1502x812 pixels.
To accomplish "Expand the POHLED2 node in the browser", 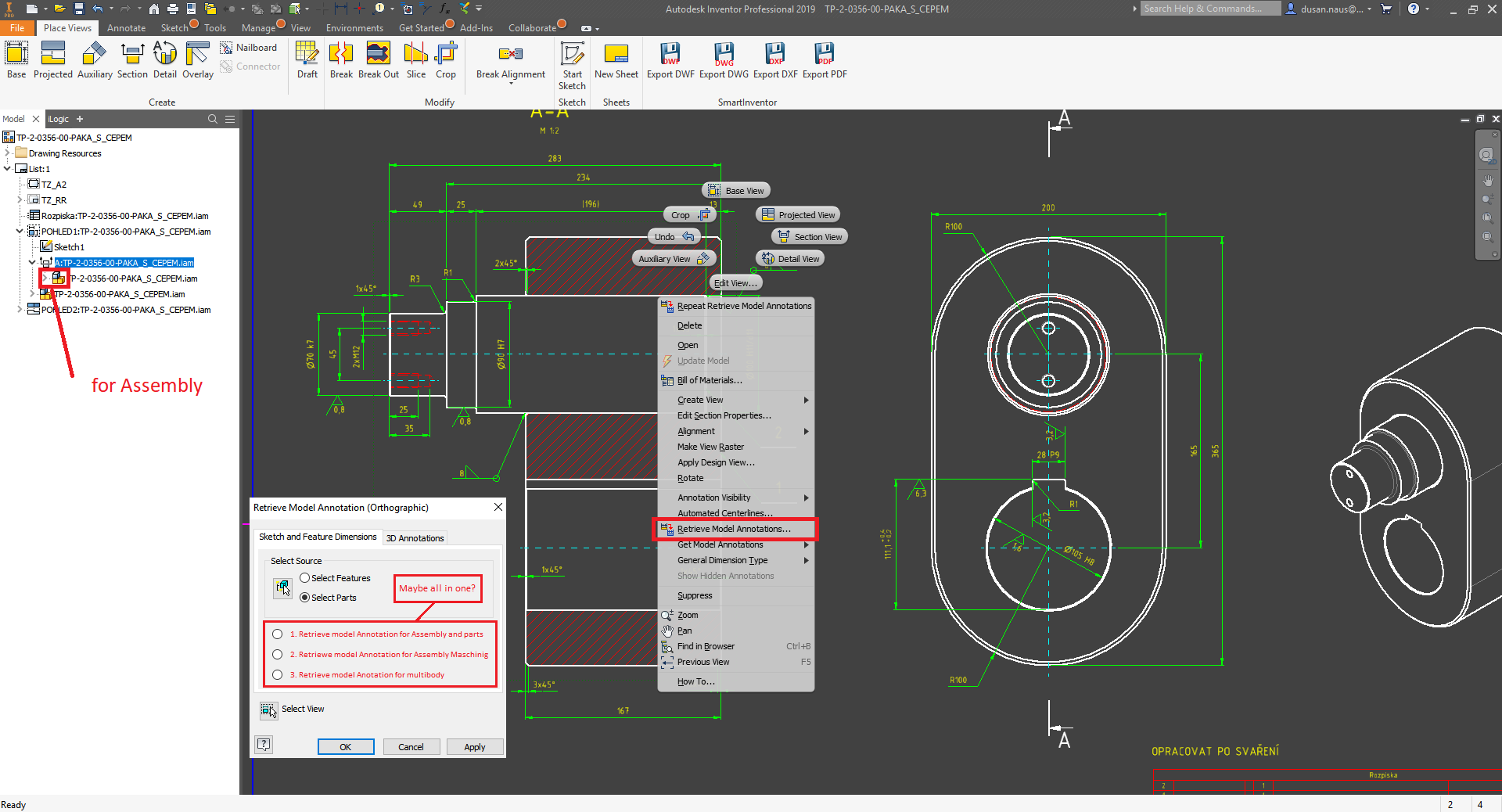I will point(19,309).
